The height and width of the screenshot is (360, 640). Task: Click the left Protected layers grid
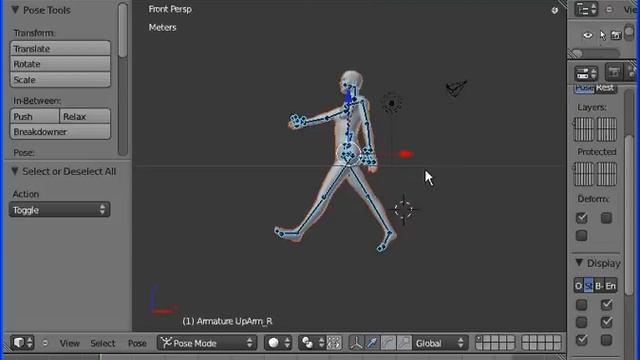(x=584, y=173)
